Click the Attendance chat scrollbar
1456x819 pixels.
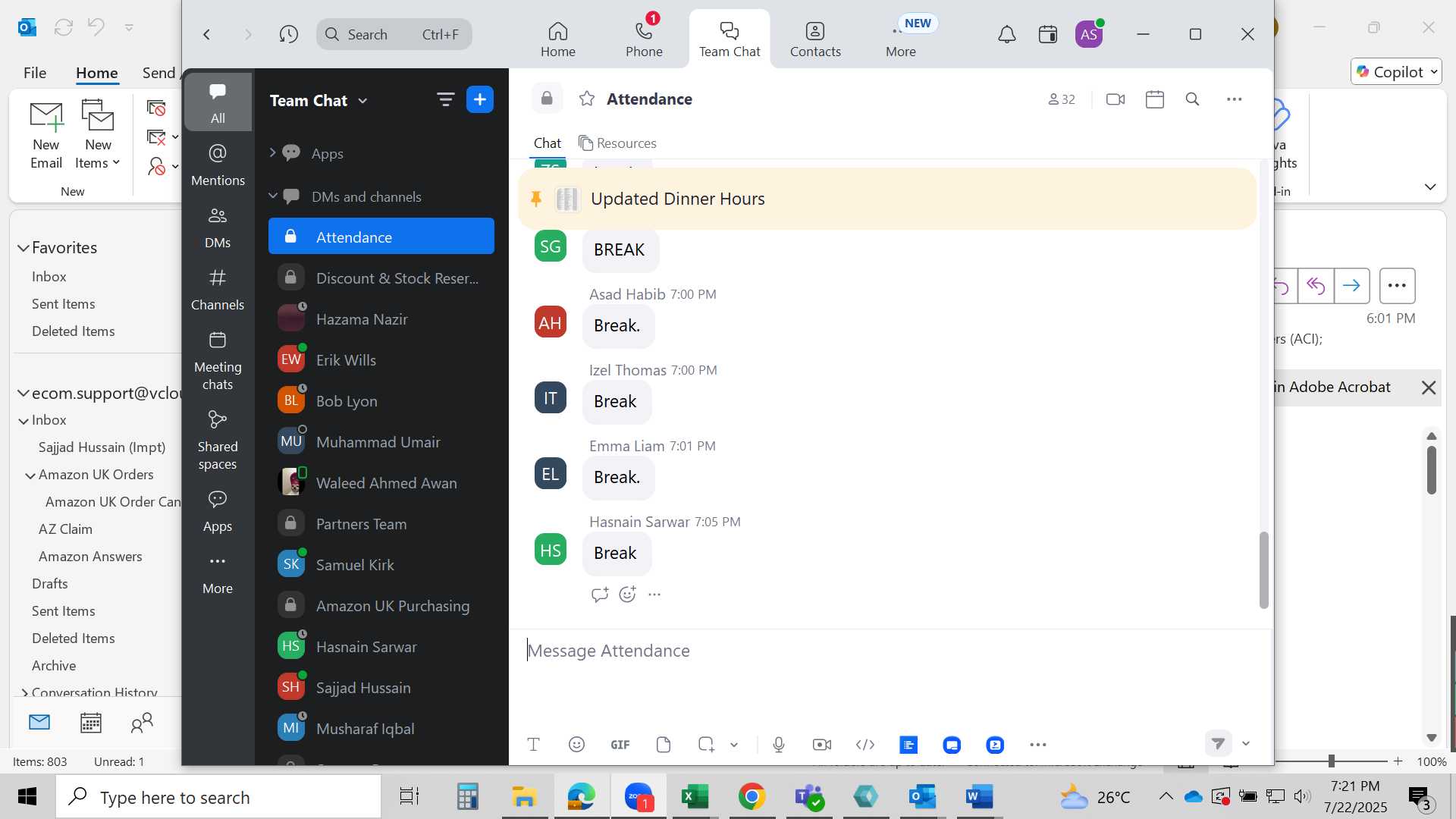pos(1263,570)
